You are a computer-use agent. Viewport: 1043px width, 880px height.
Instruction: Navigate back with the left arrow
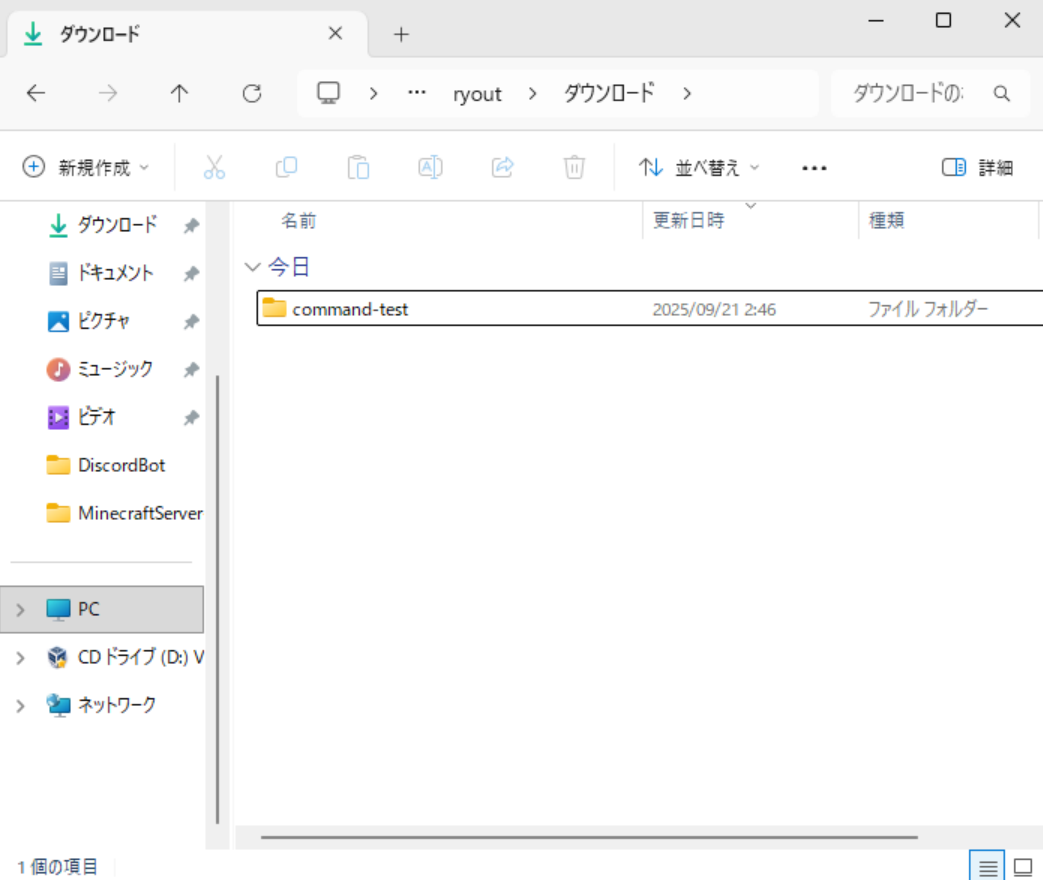coord(36,93)
